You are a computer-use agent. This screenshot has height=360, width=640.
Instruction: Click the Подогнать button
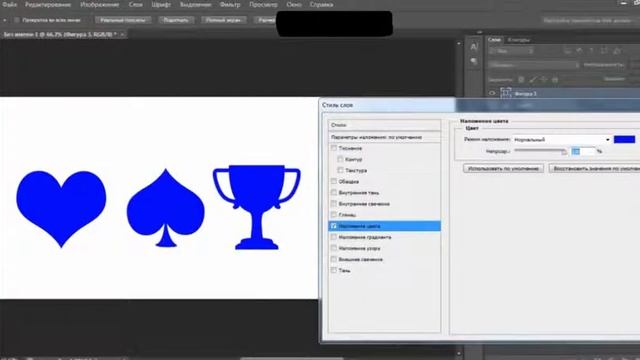pyautogui.click(x=176, y=20)
